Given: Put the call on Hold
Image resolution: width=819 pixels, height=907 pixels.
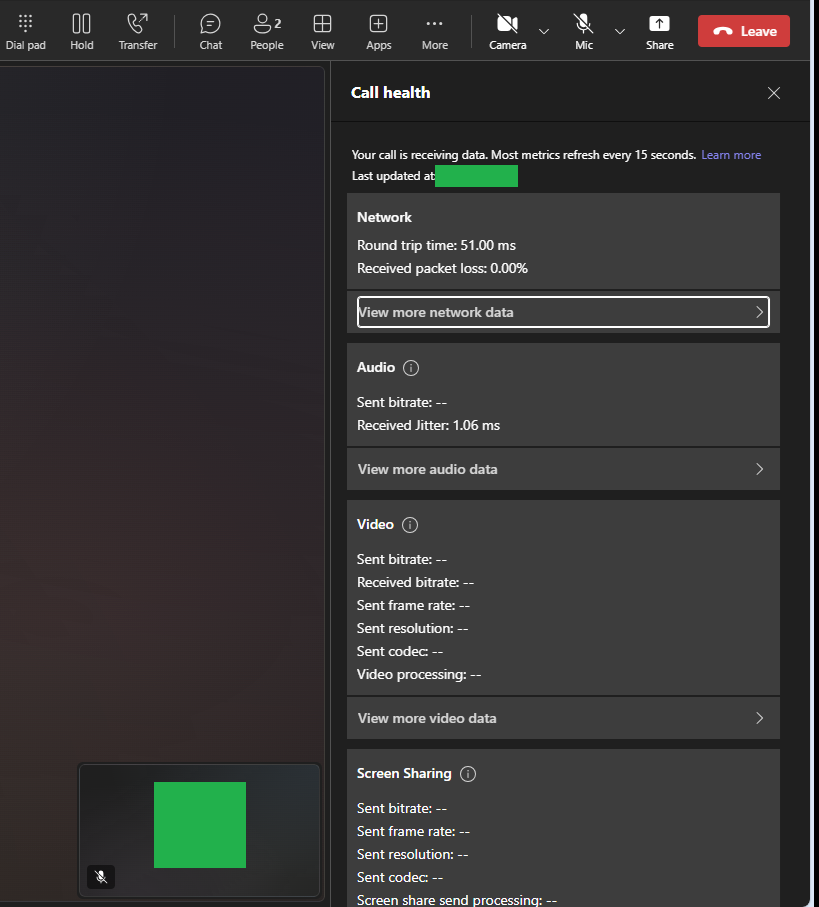Looking at the screenshot, I should 82,32.
